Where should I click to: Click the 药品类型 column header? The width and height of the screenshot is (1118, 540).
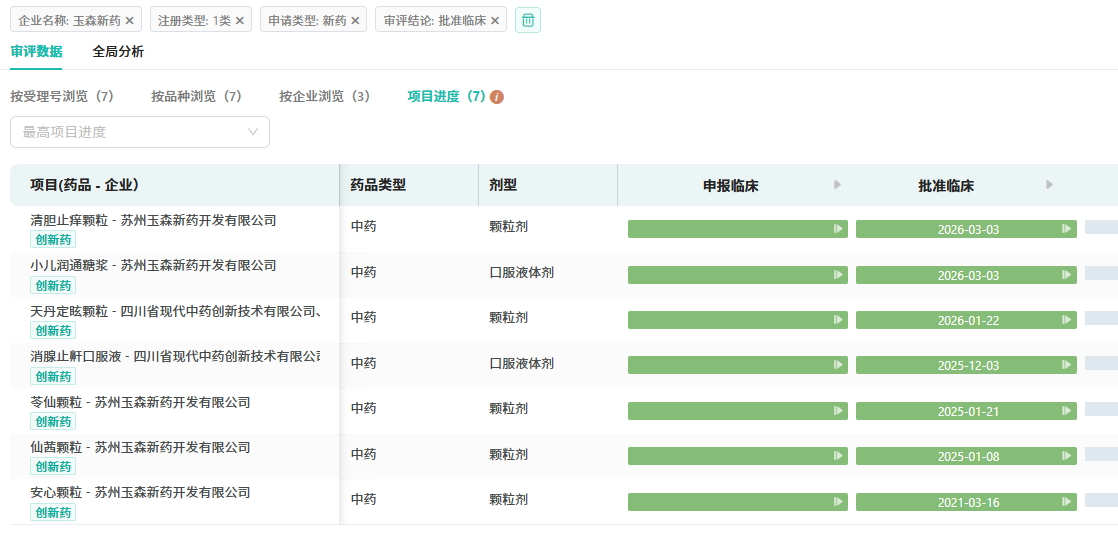tap(378, 185)
